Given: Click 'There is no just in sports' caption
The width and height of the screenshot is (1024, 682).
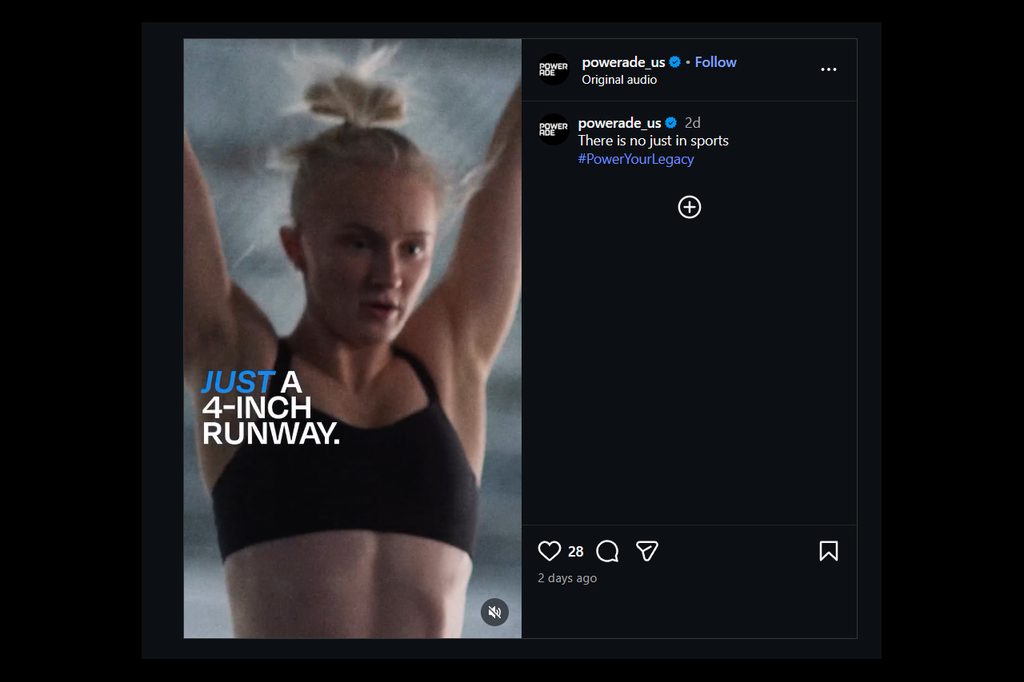Looking at the screenshot, I should coord(653,140).
